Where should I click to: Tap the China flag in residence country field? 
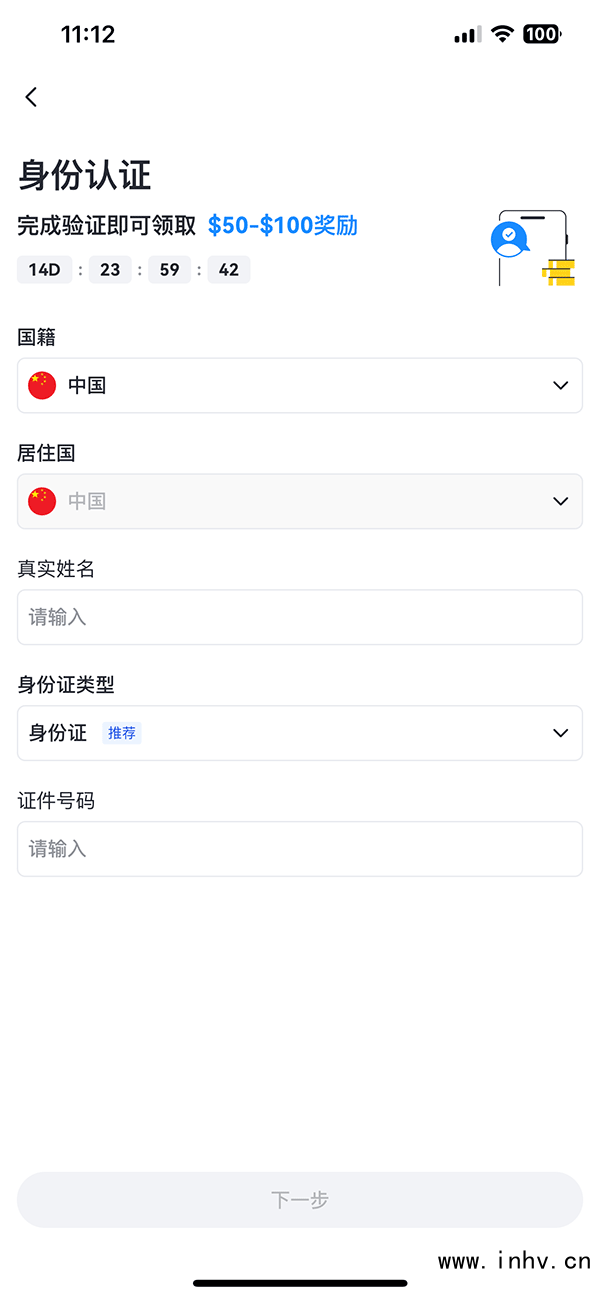tap(42, 501)
